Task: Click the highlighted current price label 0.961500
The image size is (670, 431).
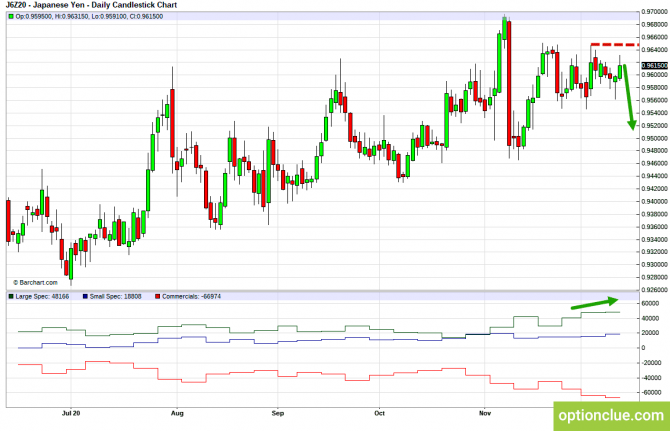Action: click(654, 65)
